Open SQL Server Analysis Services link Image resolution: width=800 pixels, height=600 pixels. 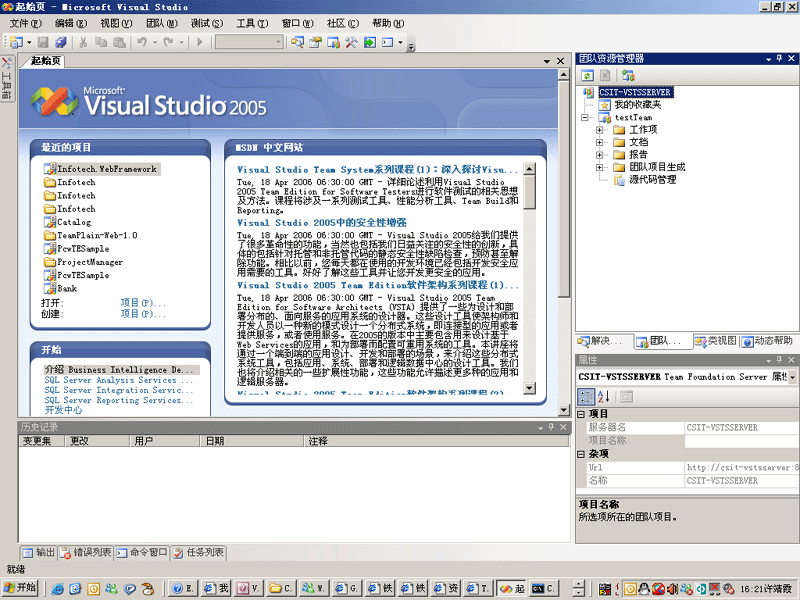click(118, 380)
